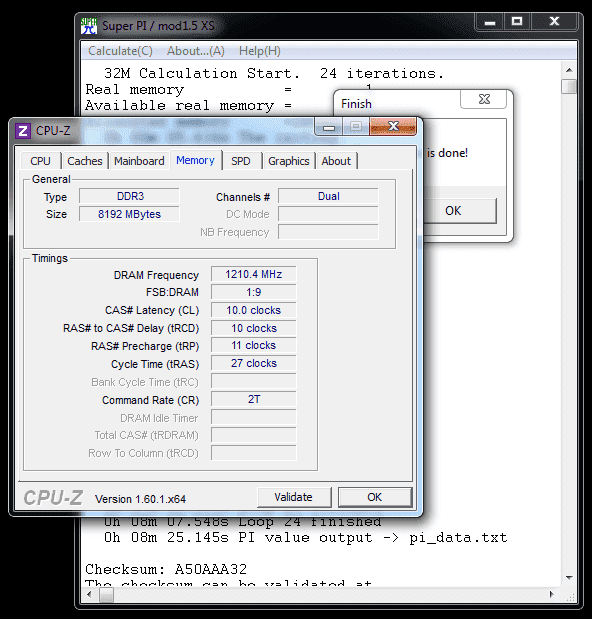This screenshot has height=619, width=592.
Task: Open the About tab in CPU-Z
Action: point(336,161)
